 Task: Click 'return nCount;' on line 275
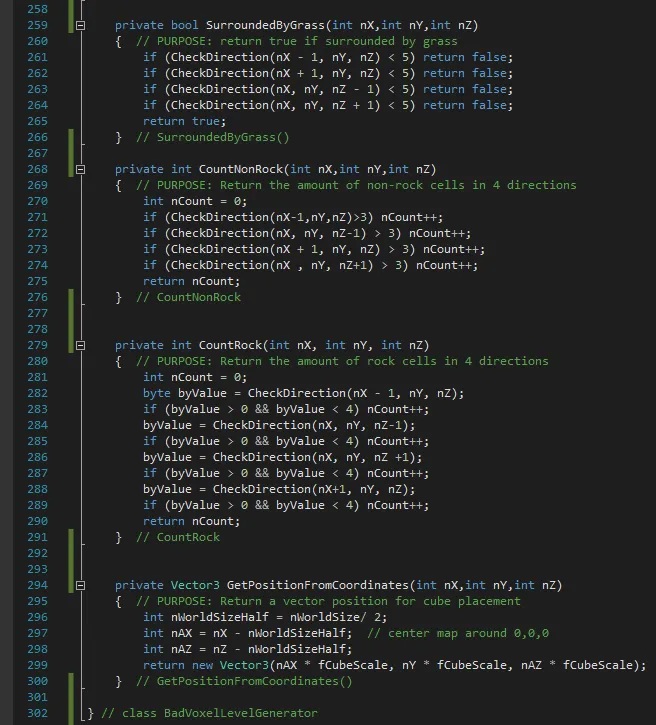click(x=191, y=281)
